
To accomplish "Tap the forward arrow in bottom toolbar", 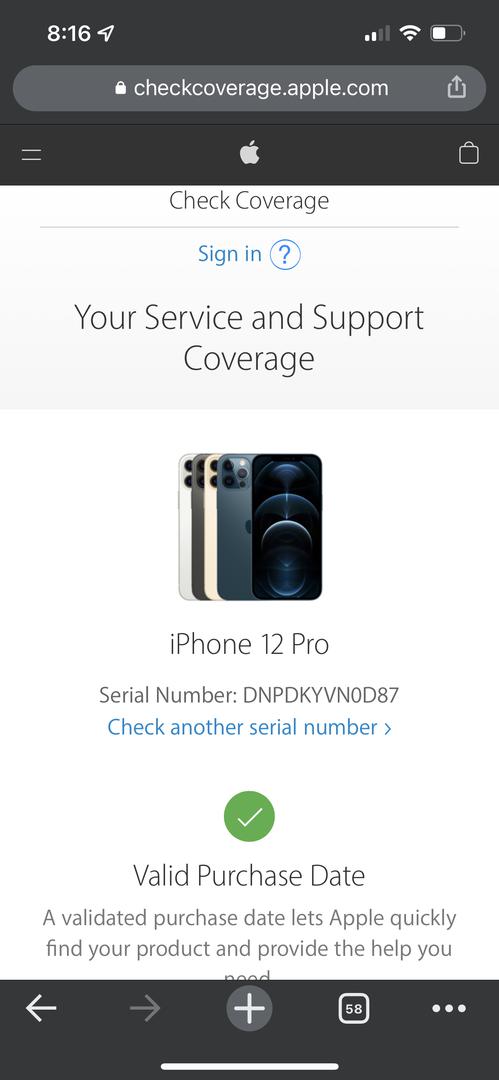I will [x=145, y=1008].
